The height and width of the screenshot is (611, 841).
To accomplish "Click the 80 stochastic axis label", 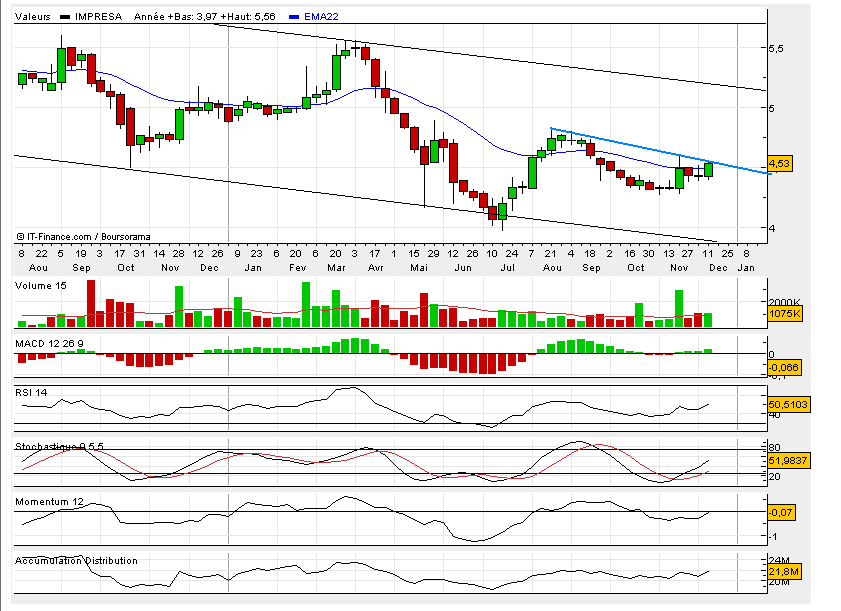I will tap(774, 447).
